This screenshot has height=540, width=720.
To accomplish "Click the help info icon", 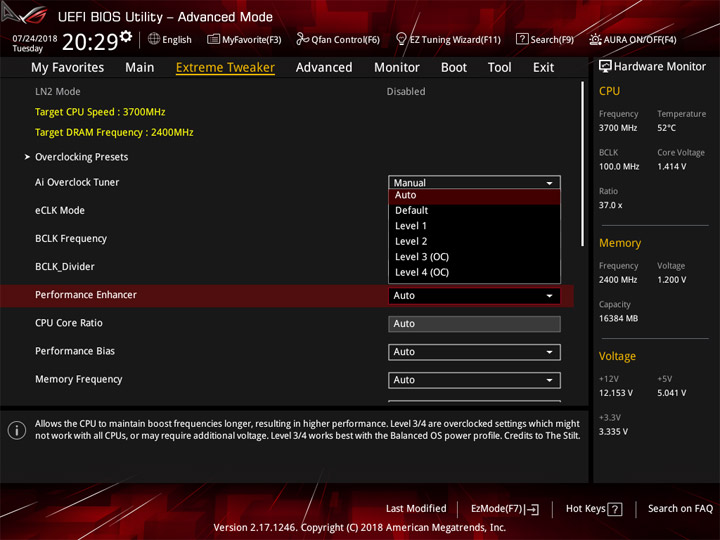I will 17,430.
